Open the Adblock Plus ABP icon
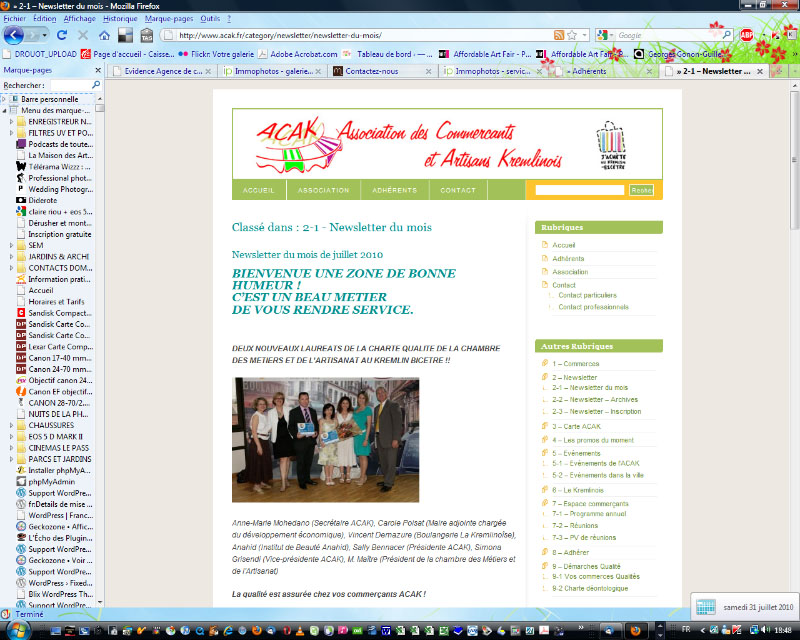Image resolution: width=800 pixels, height=640 pixels. click(746, 35)
